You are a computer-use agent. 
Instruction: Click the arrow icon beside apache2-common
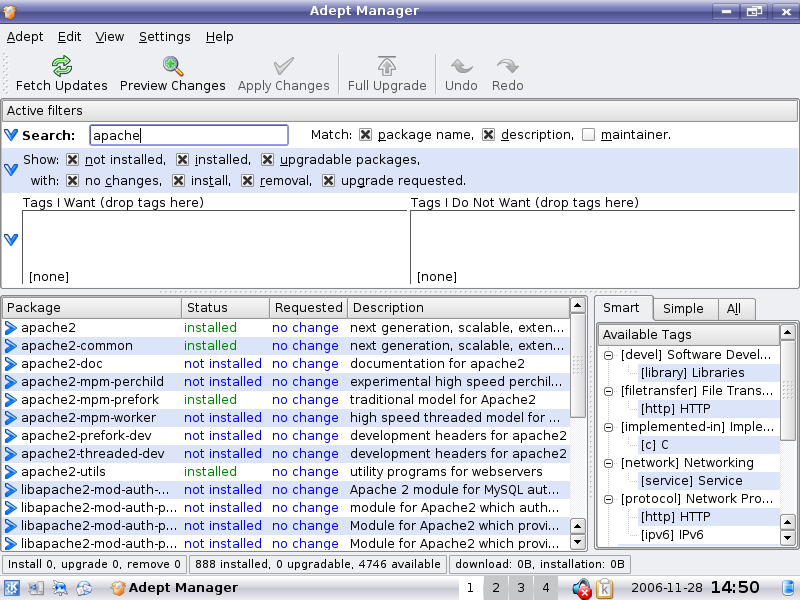[11, 346]
